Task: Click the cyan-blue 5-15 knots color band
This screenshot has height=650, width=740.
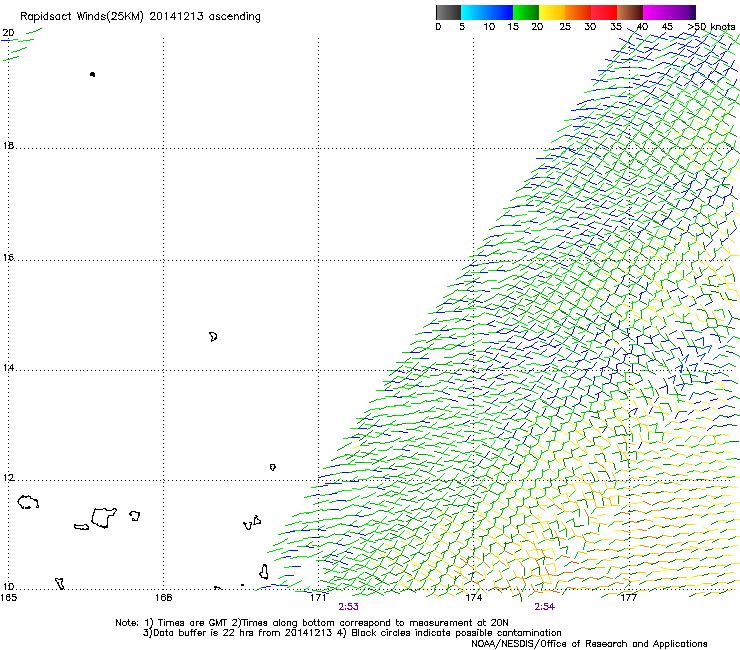Action: (x=487, y=12)
